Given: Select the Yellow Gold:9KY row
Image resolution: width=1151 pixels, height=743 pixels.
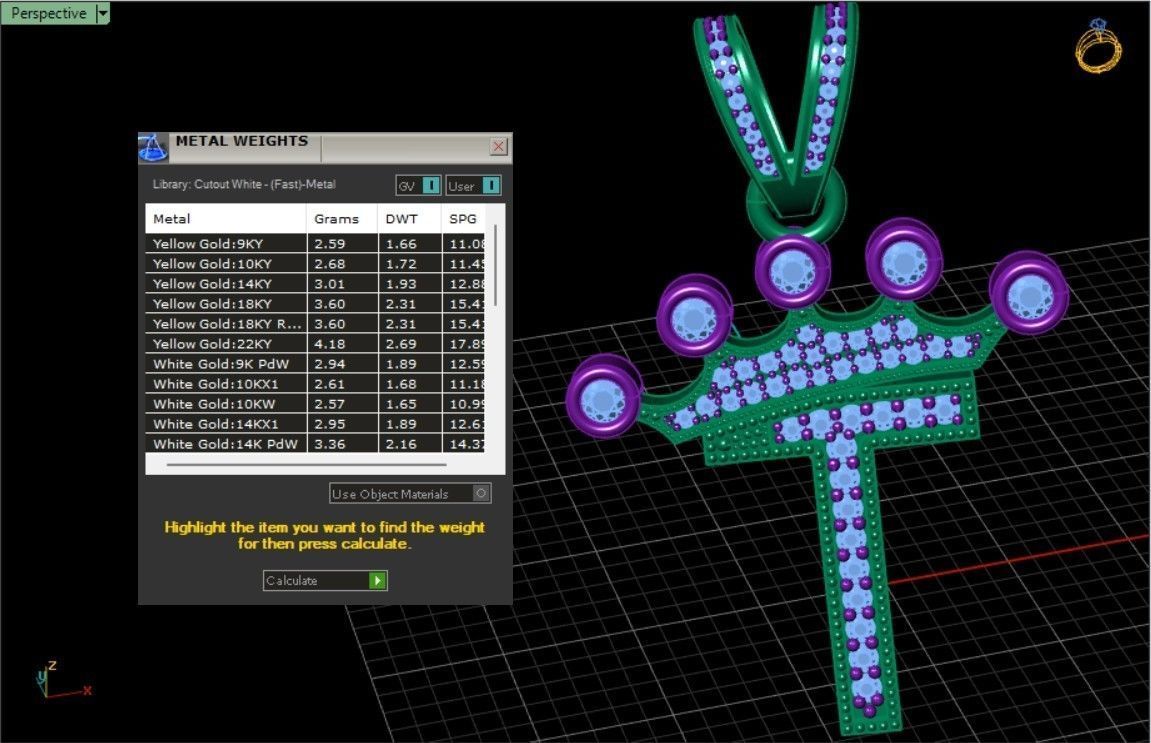Looking at the screenshot, I should point(315,244).
